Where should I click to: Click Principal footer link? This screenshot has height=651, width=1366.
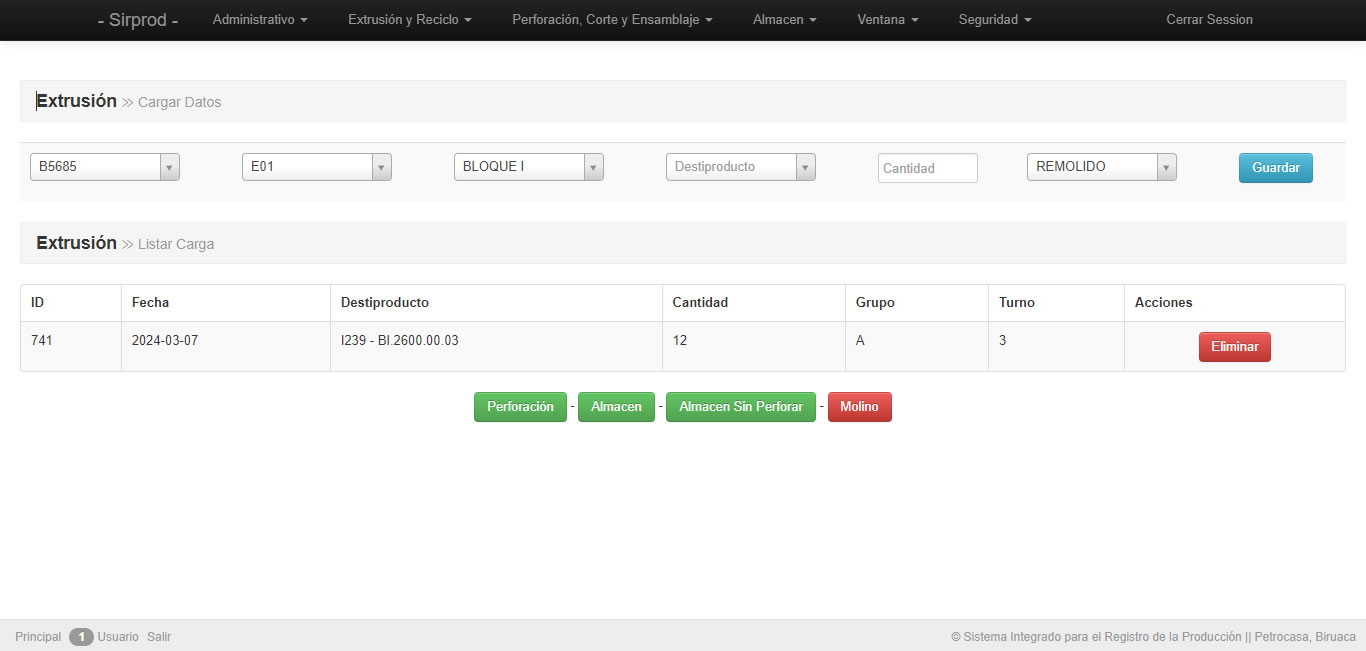coord(38,637)
